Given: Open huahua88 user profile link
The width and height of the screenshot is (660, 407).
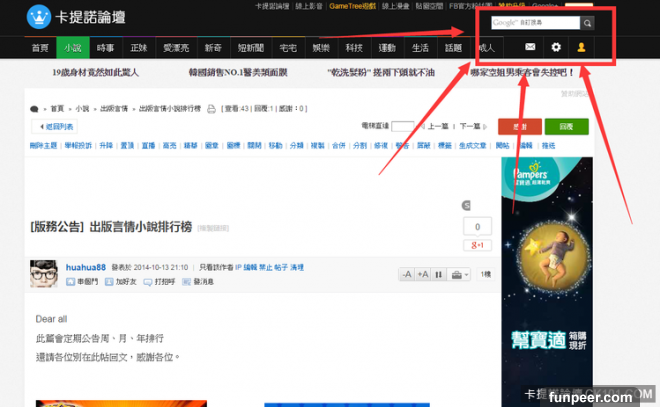Looking at the screenshot, I should coord(85,268).
